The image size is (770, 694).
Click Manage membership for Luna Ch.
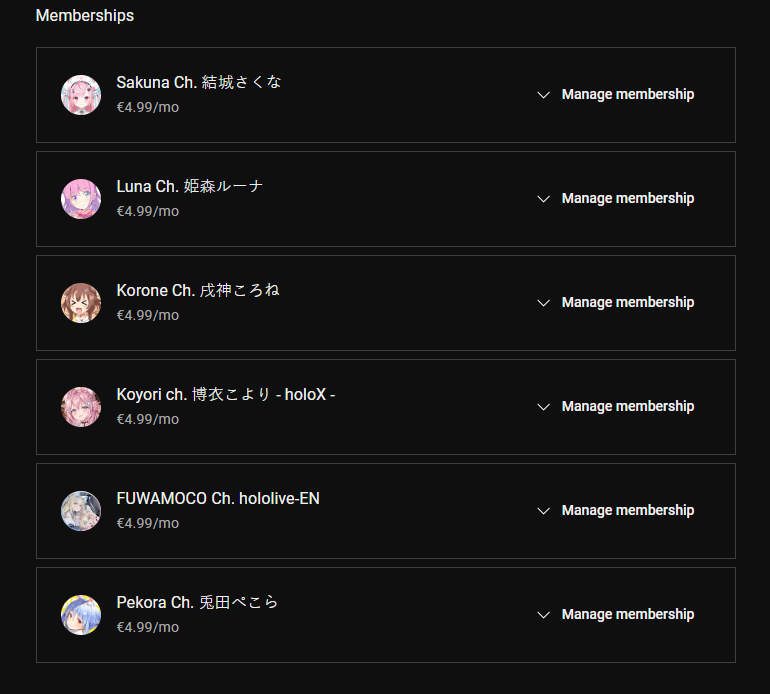click(x=628, y=198)
